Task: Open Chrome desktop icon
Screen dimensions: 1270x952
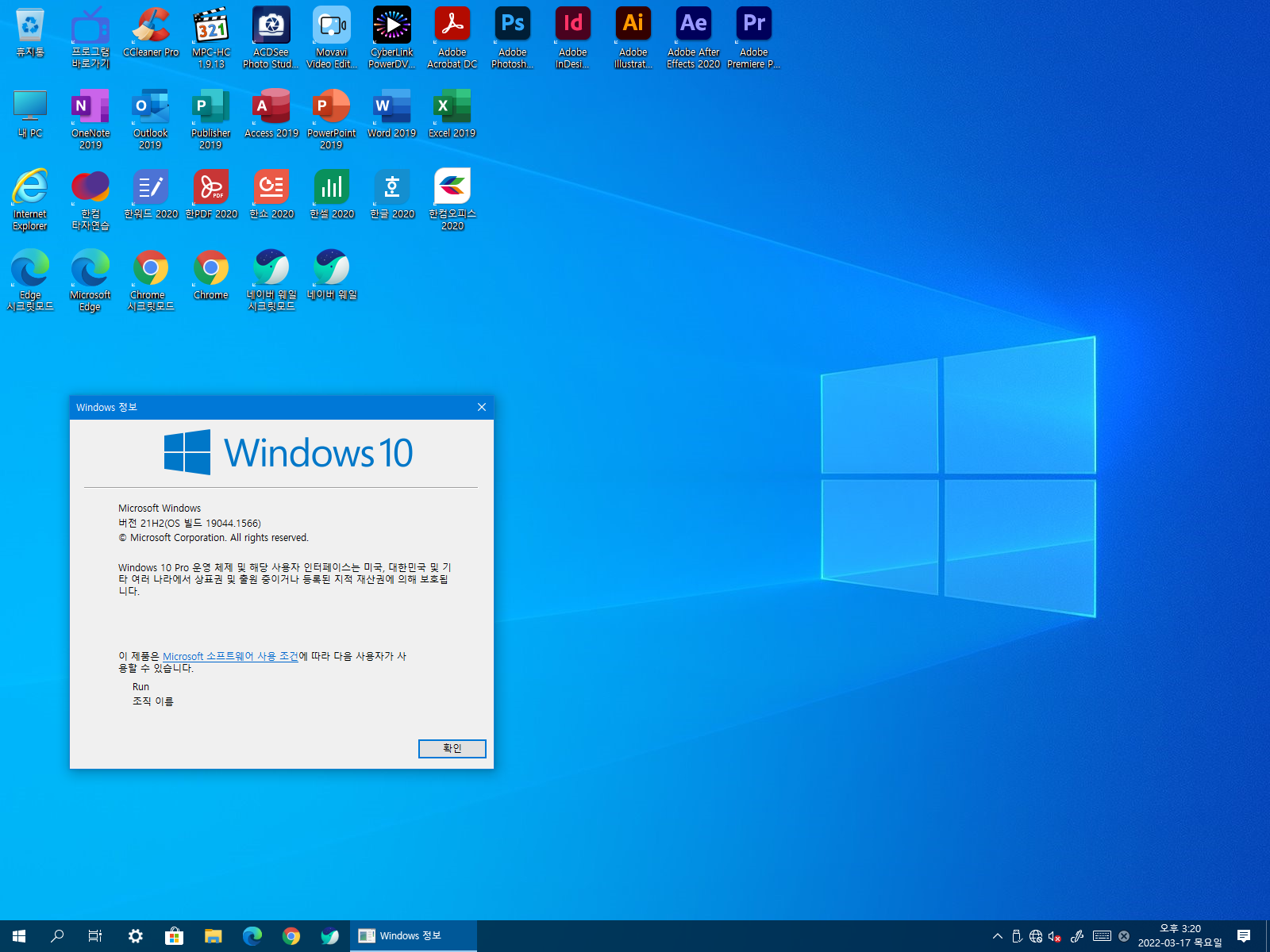Action: (x=211, y=275)
